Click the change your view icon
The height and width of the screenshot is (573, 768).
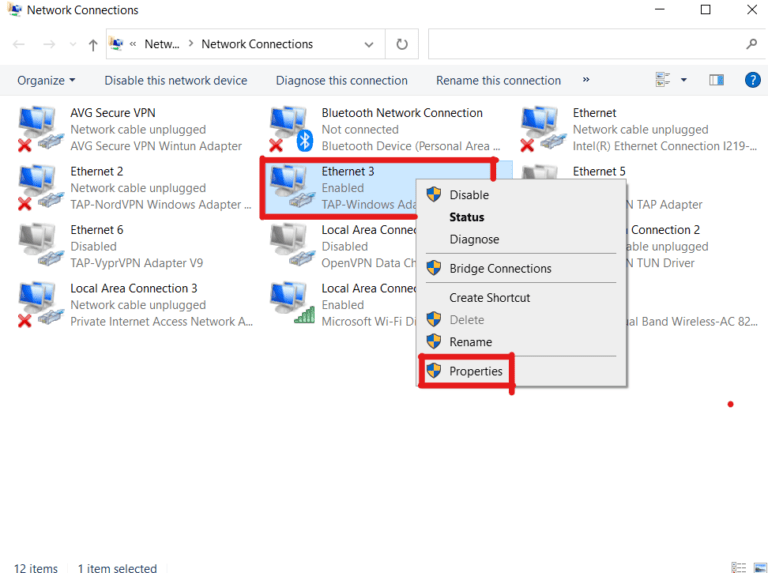click(662, 80)
